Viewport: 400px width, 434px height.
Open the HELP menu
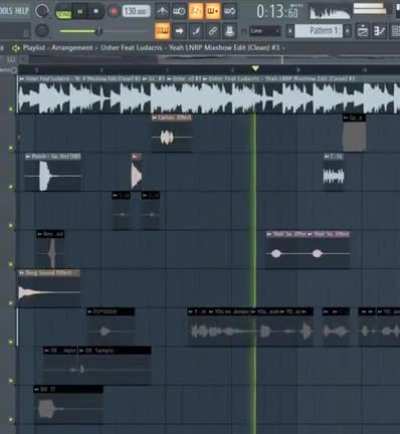[22, 11]
